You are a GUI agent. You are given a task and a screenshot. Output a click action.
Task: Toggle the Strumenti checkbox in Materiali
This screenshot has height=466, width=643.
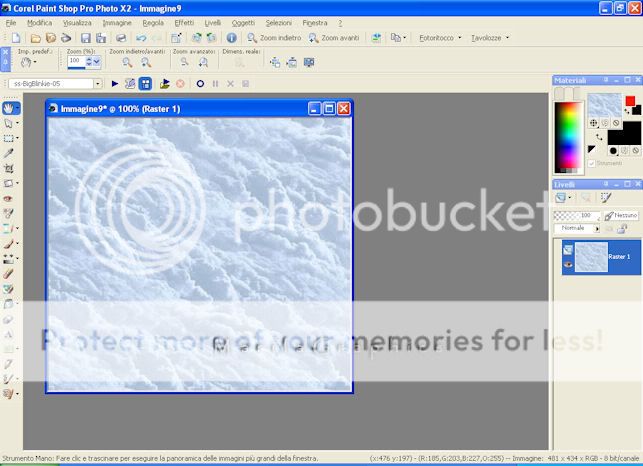click(x=591, y=163)
